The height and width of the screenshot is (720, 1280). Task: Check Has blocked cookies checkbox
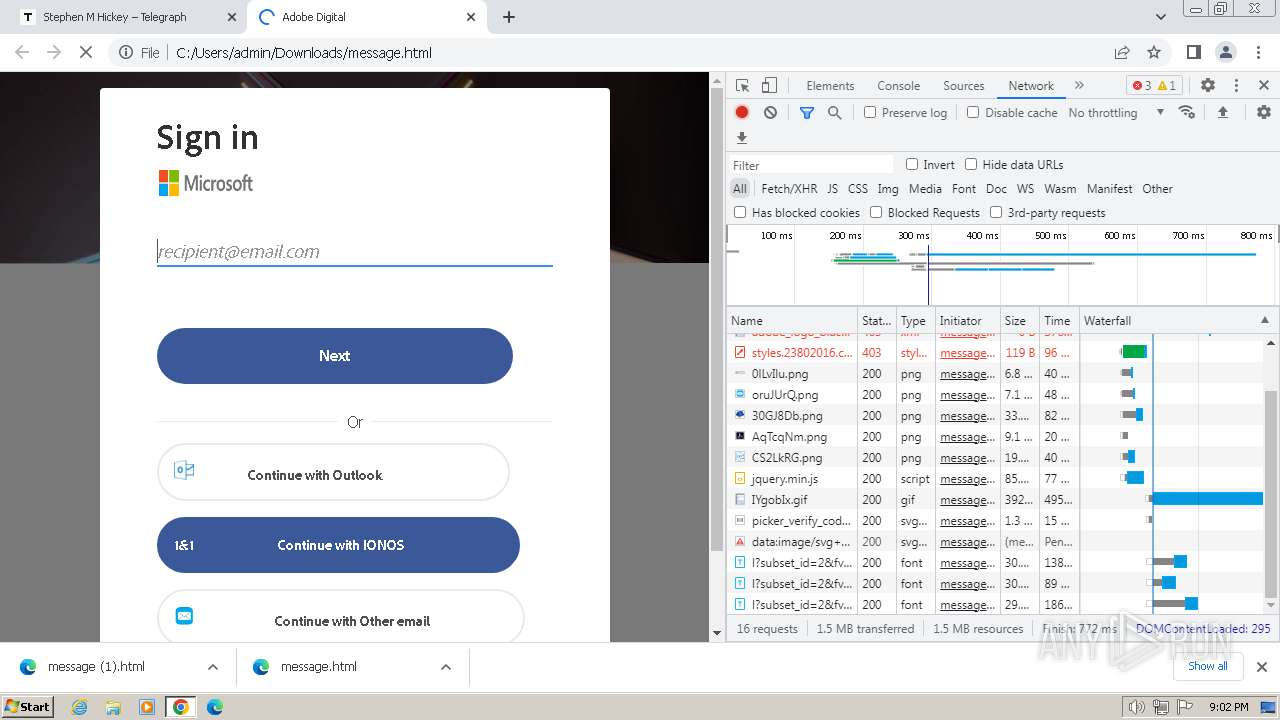pyautogui.click(x=740, y=212)
